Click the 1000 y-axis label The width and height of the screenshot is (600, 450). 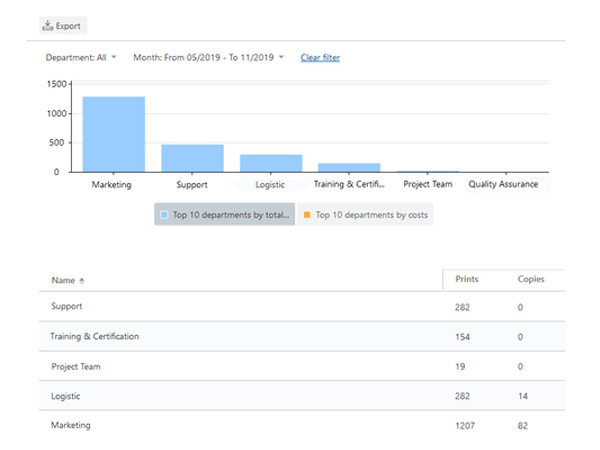tap(57, 113)
